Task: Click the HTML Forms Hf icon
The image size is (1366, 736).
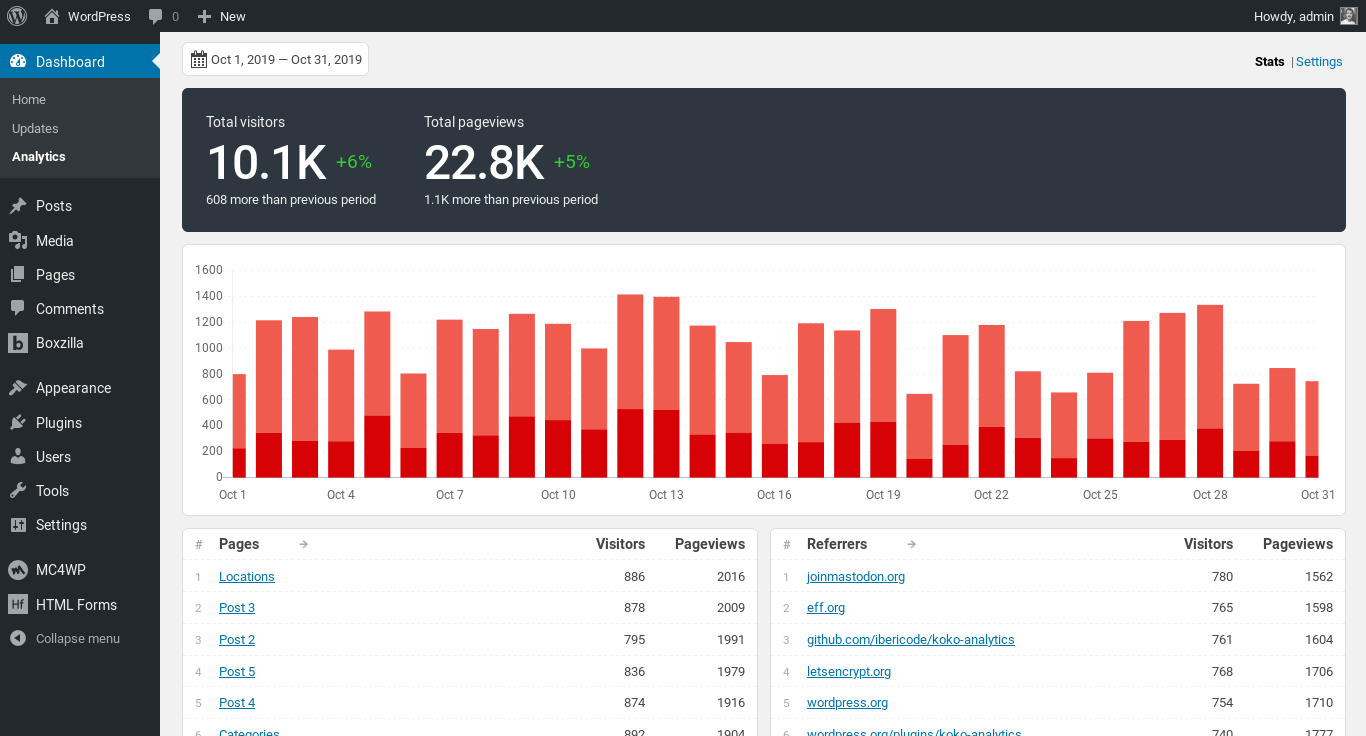Action: click(x=18, y=604)
